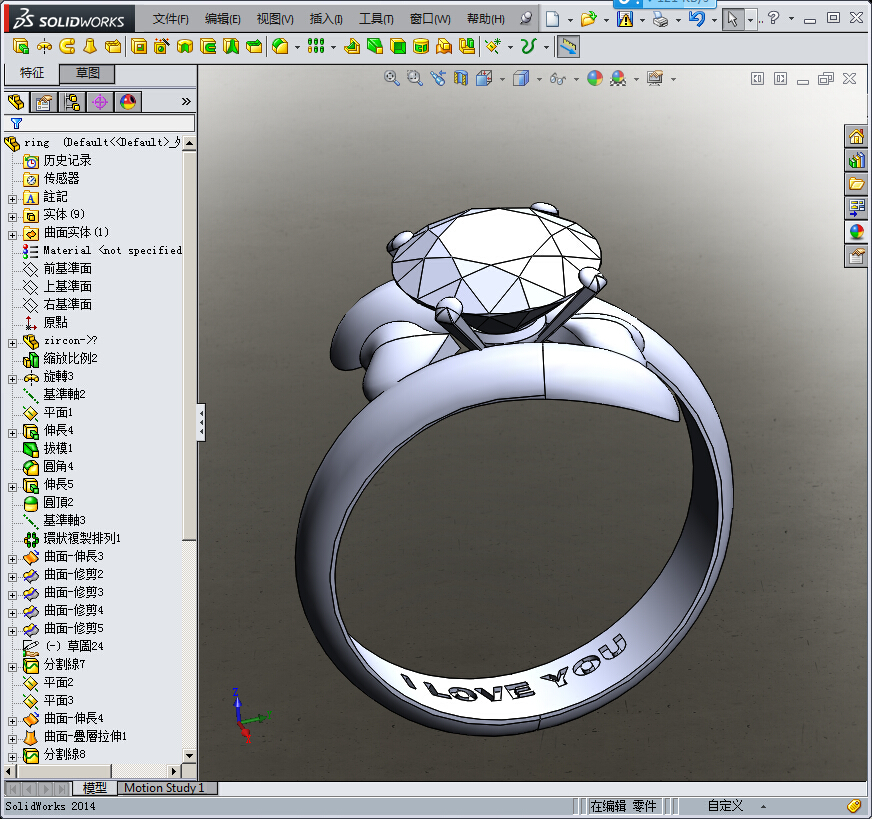Select the Shell tool

tap(398, 47)
